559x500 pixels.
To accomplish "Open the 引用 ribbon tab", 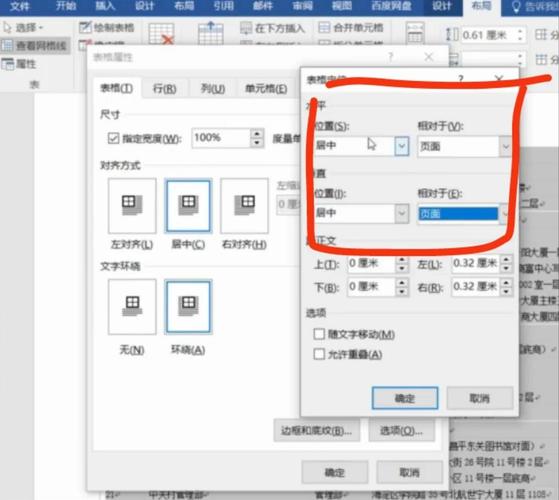I will 224,6.
